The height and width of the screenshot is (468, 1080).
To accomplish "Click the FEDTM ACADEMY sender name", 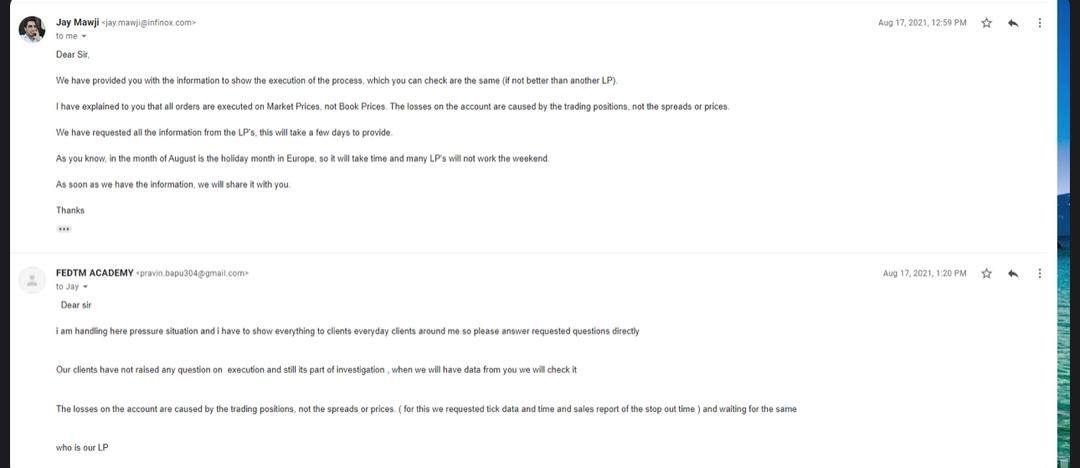I will point(94,272).
